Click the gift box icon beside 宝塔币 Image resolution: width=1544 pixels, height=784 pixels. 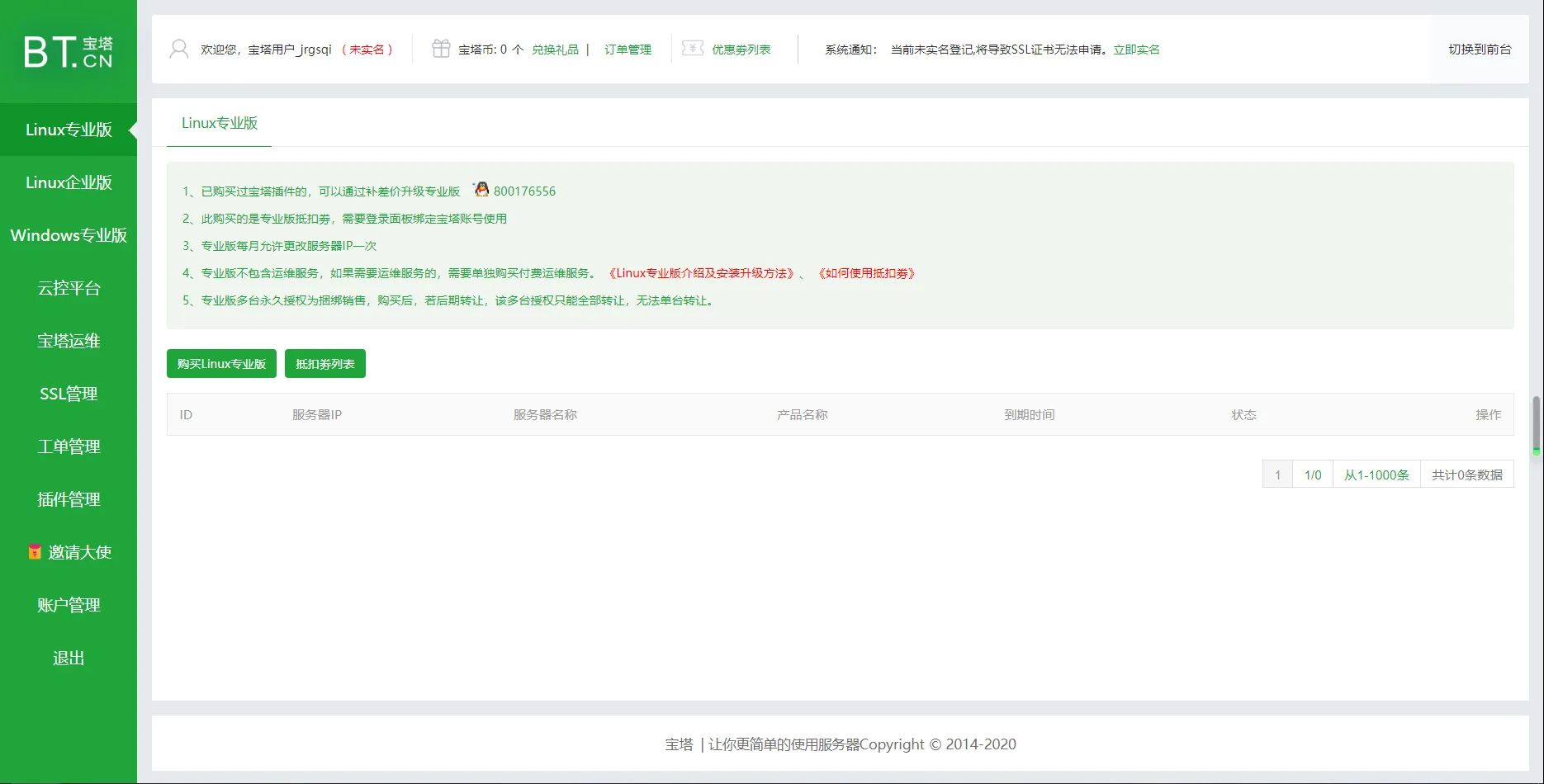tap(441, 49)
